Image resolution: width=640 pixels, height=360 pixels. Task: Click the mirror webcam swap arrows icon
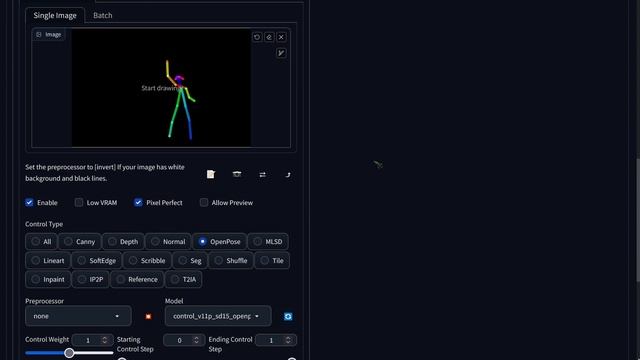pos(262,174)
